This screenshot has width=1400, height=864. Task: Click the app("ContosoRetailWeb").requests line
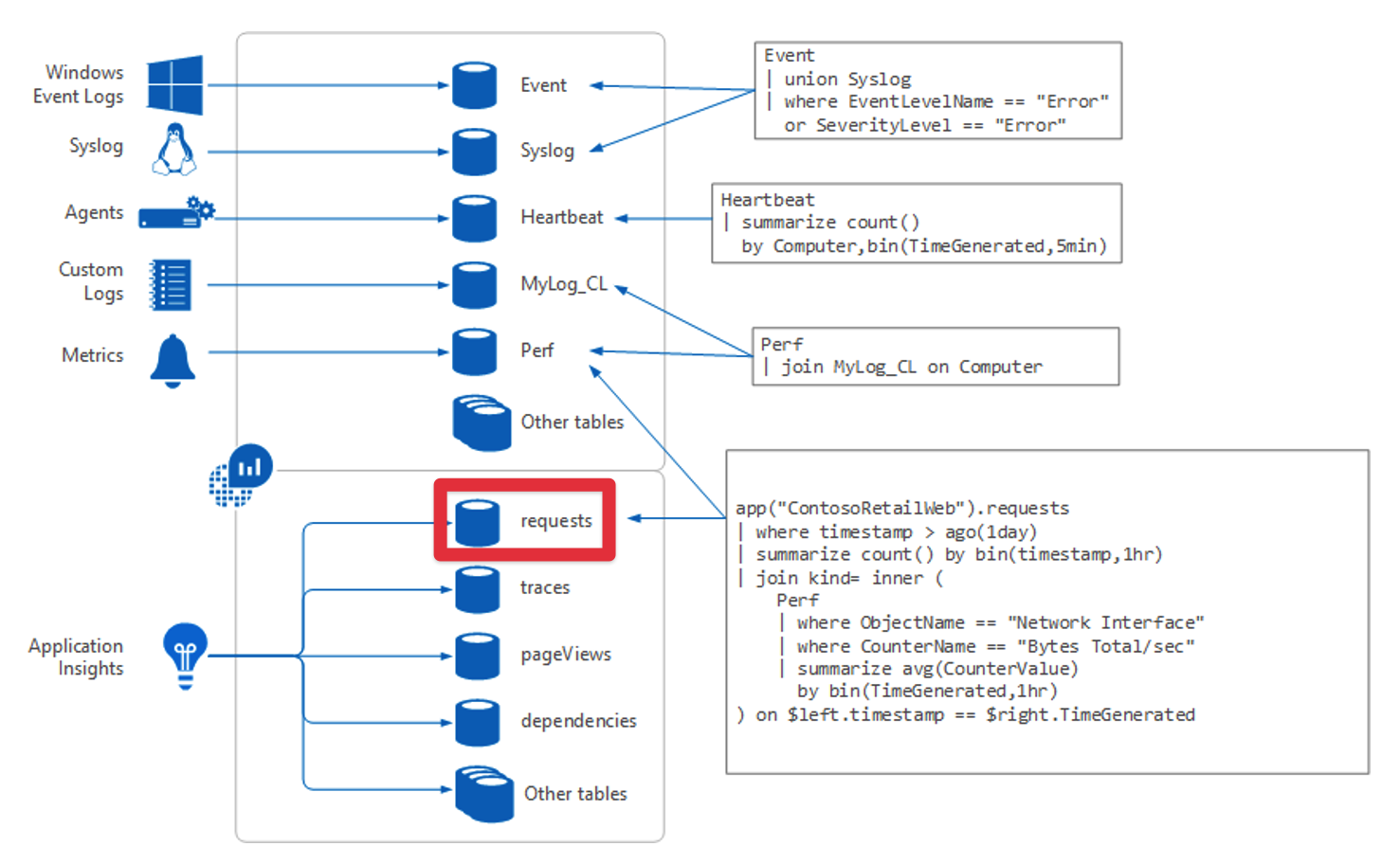click(x=902, y=509)
